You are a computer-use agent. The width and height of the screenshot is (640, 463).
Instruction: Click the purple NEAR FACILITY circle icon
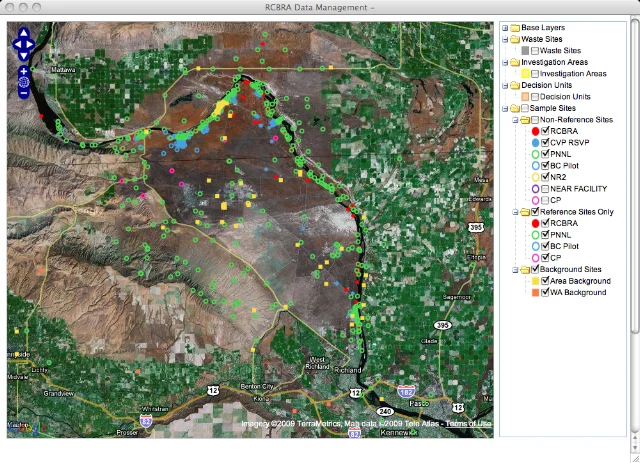pos(536,189)
